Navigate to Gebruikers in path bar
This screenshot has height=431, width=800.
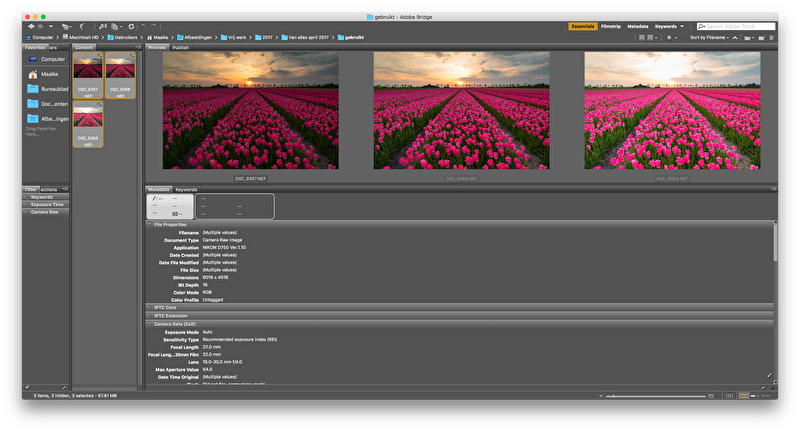point(122,37)
